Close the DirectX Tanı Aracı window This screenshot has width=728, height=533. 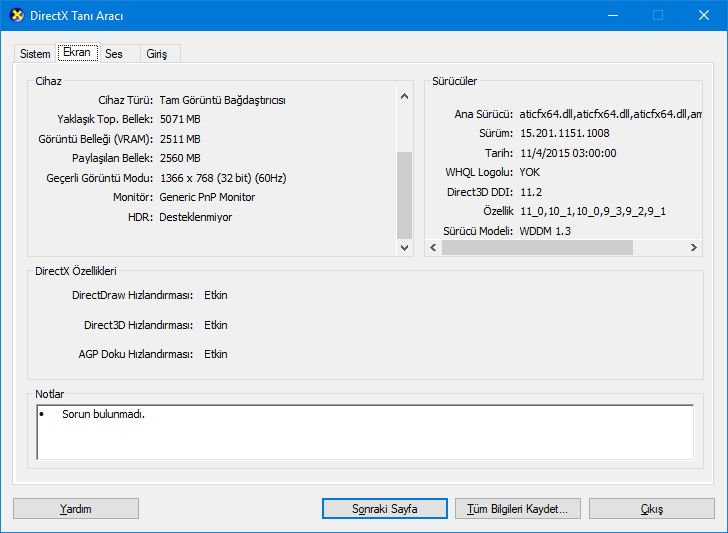pos(704,15)
